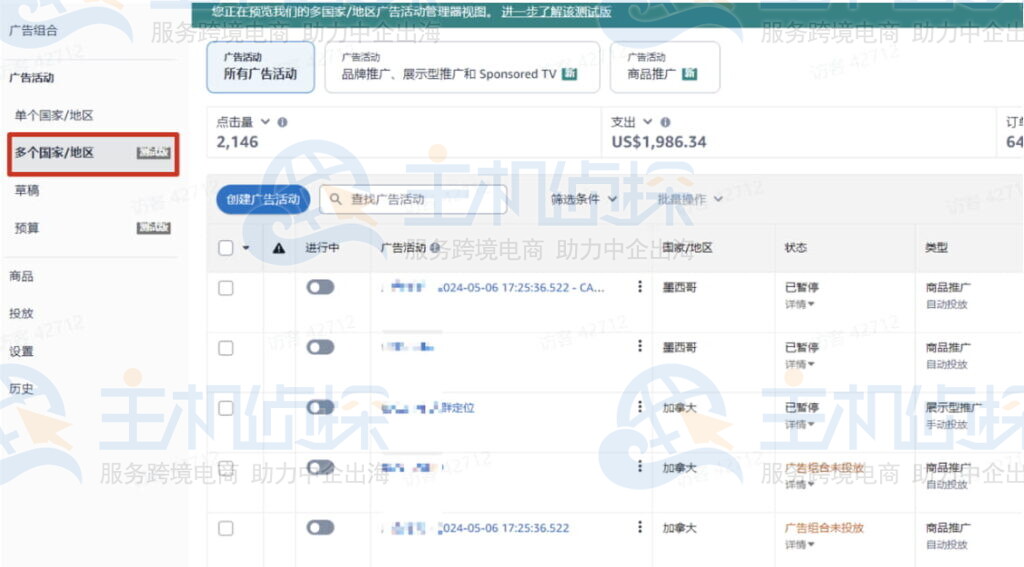Image resolution: width=1024 pixels, height=567 pixels.
Task: Toggle active switch for 展示型推广 campaign
Action: (x=320, y=408)
